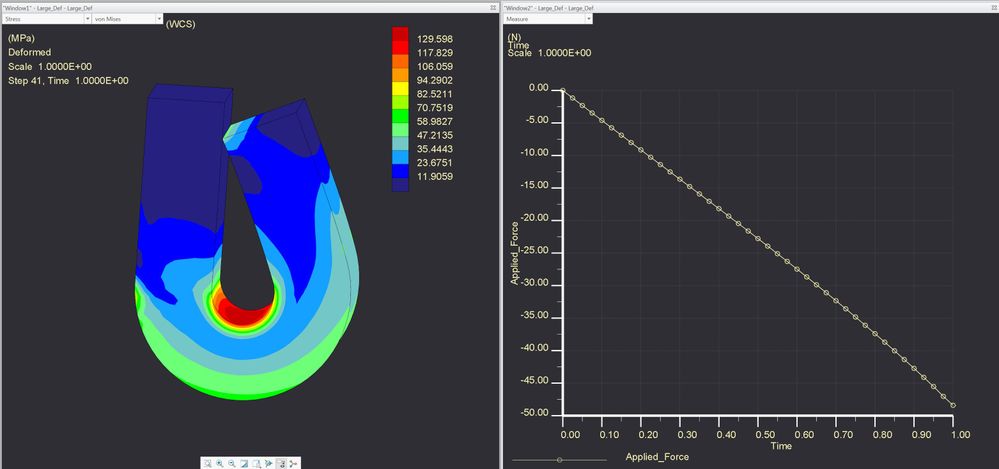Click the yellow legend swatch beside 82.5211
The image size is (999, 469).
(400, 88)
